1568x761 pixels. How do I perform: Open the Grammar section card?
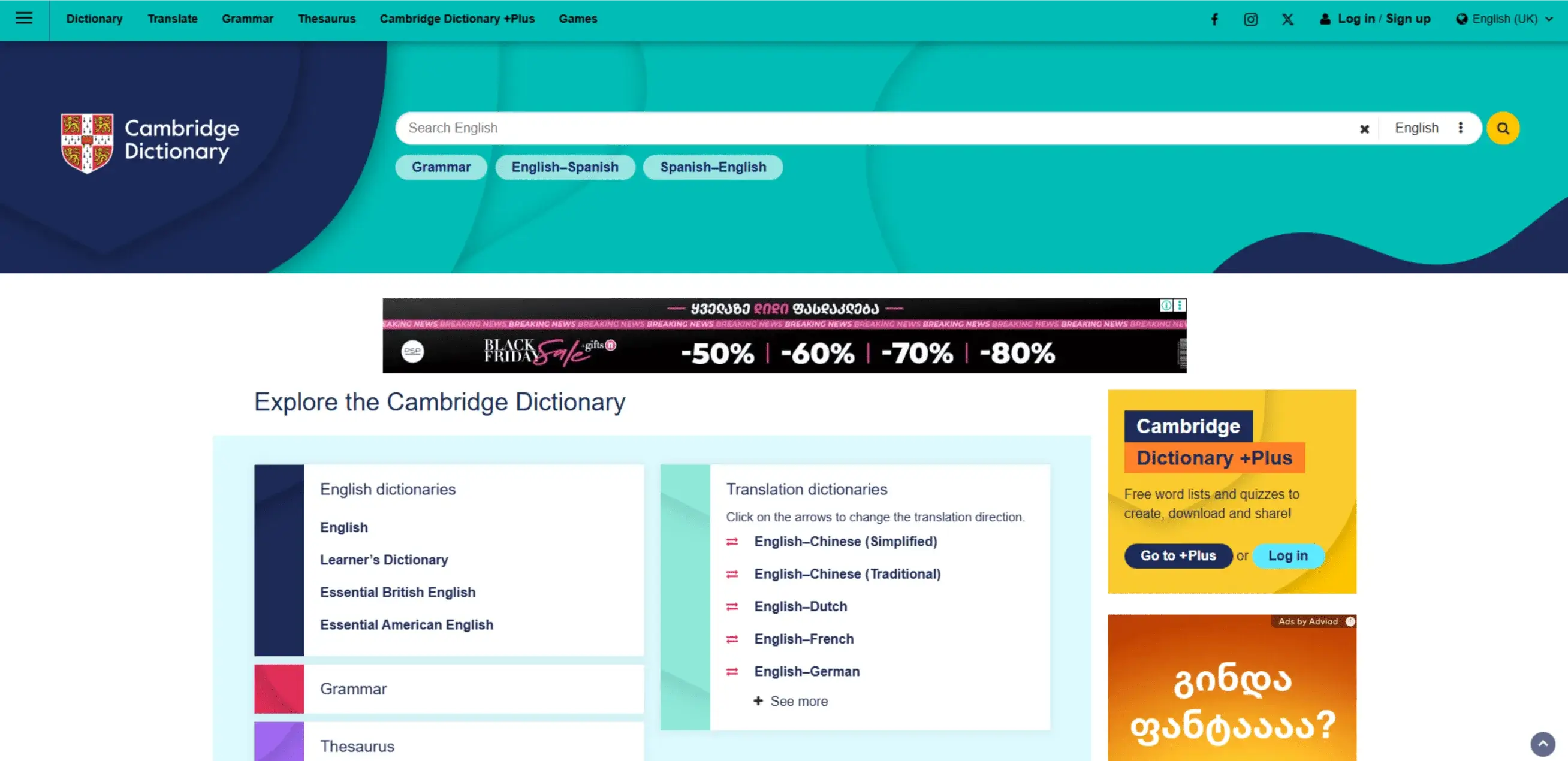click(448, 689)
